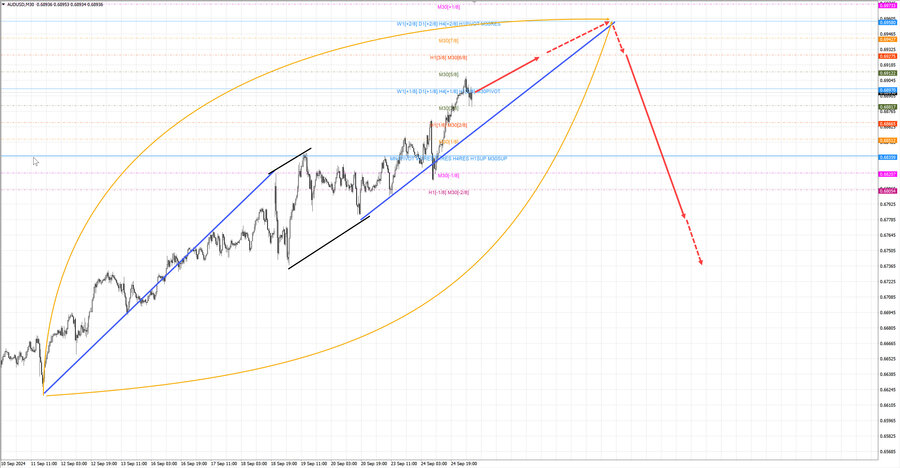Click the orange 0.69427 price tag
Screen dimensions: 900x468
pos(888,40)
